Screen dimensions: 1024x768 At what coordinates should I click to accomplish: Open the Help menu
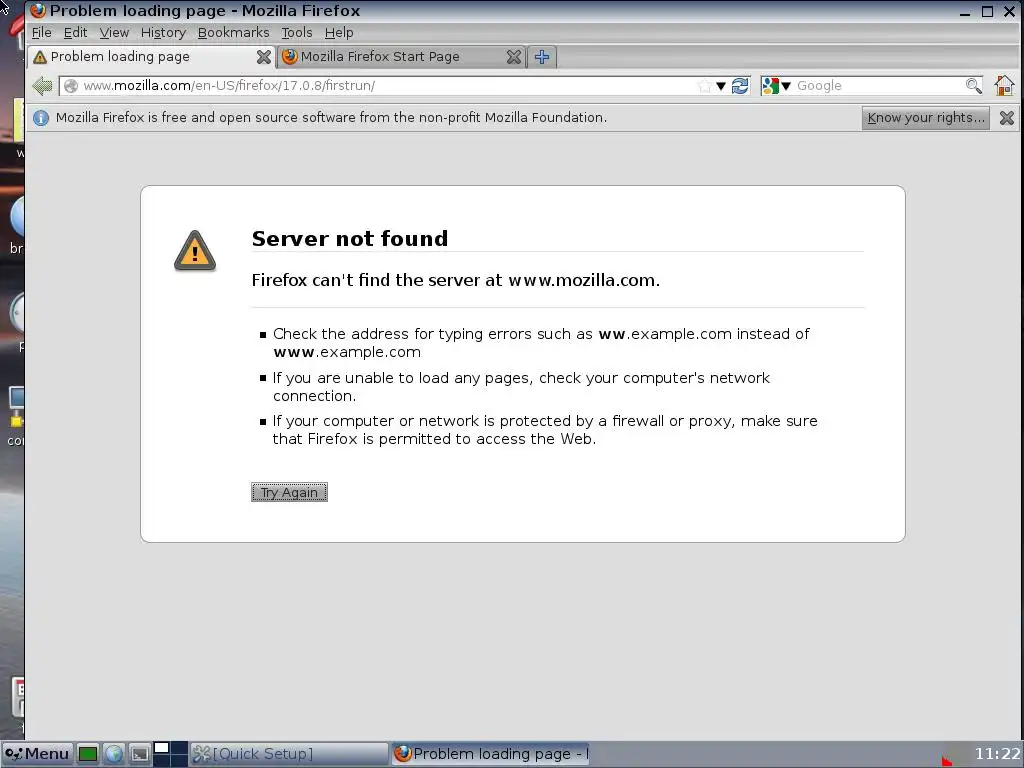coord(339,33)
